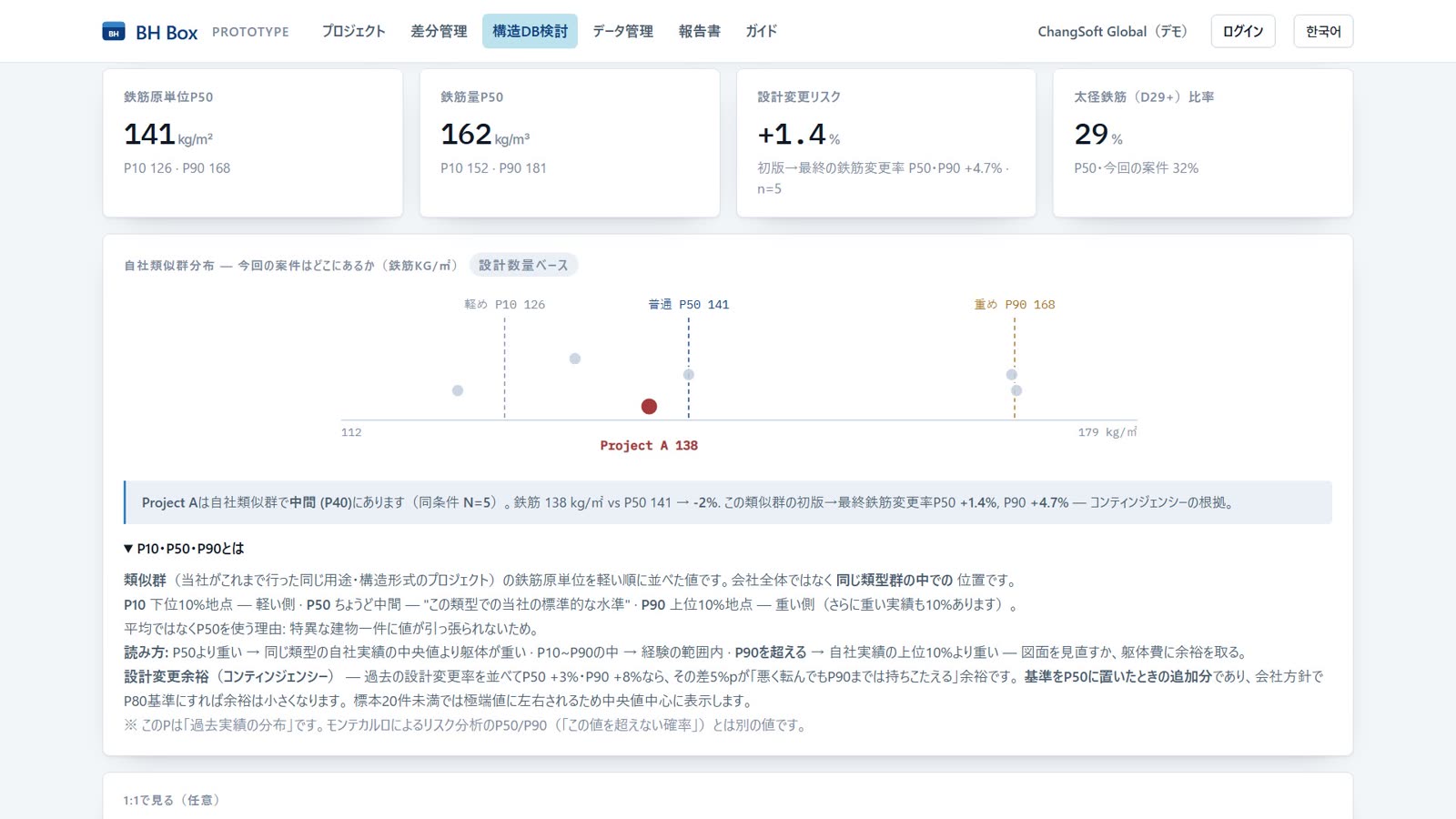Click the Project A 138 label
The width and height of the screenshot is (1456, 819).
[x=649, y=446]
